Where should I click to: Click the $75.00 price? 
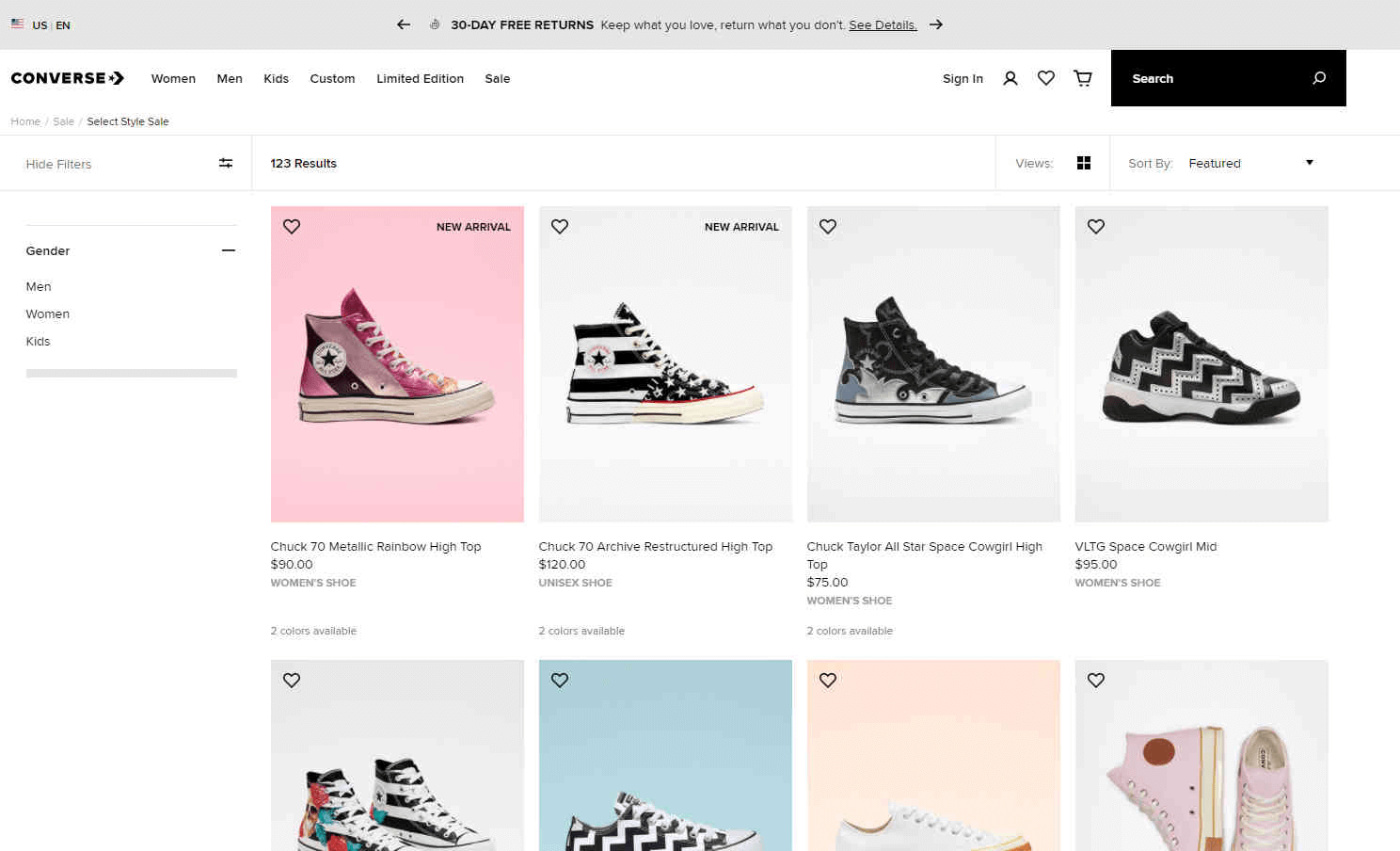click(x=827, y=583)
